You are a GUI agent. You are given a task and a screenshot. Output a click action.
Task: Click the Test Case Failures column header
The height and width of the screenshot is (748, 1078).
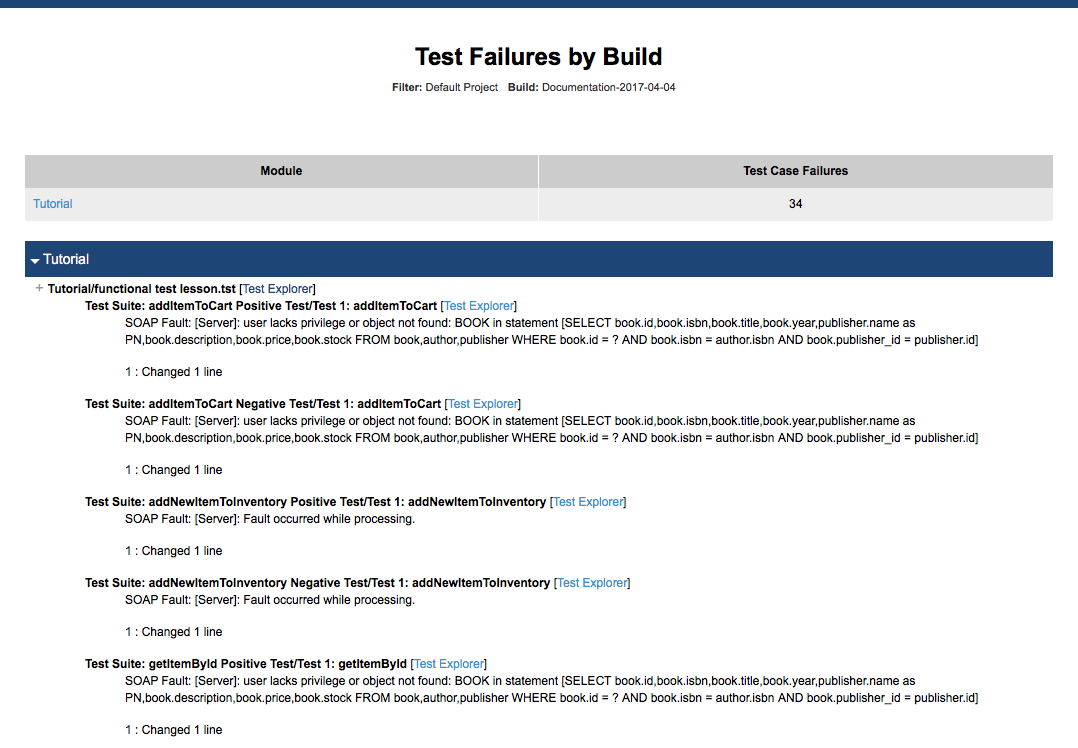pyautogui.click(x=795, y=171)
